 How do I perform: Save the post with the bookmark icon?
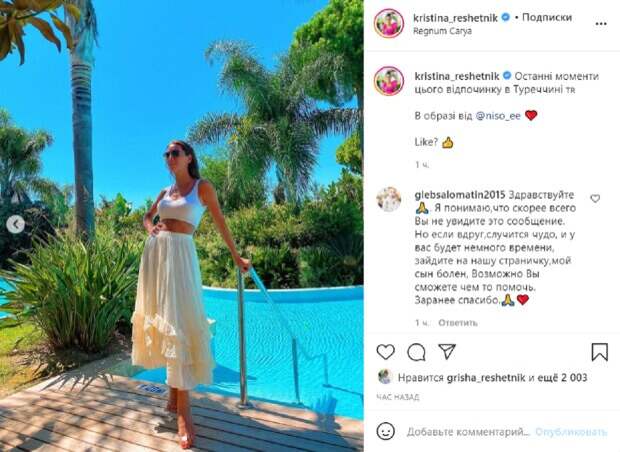click(599, 352)
